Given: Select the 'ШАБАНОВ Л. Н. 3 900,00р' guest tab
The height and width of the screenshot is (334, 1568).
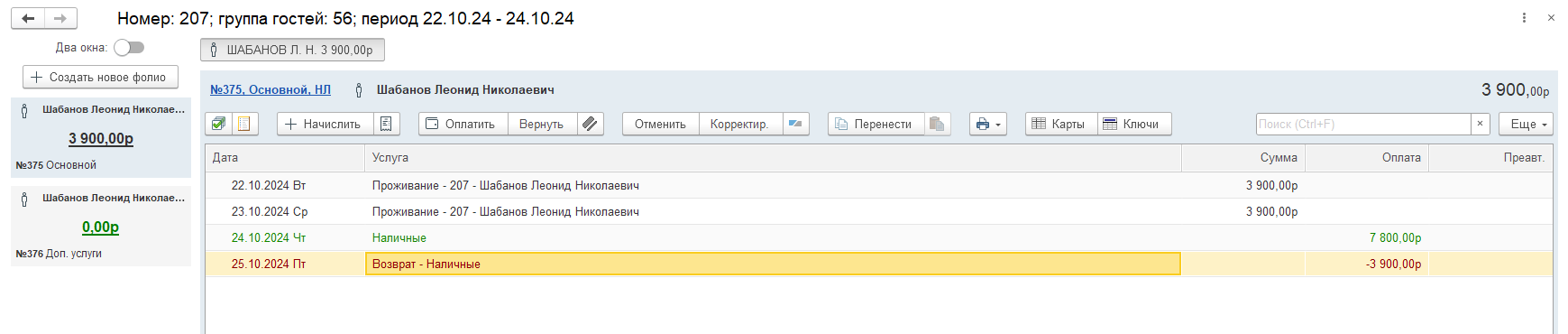Looking at the screenshot, I should coord(292,50).
